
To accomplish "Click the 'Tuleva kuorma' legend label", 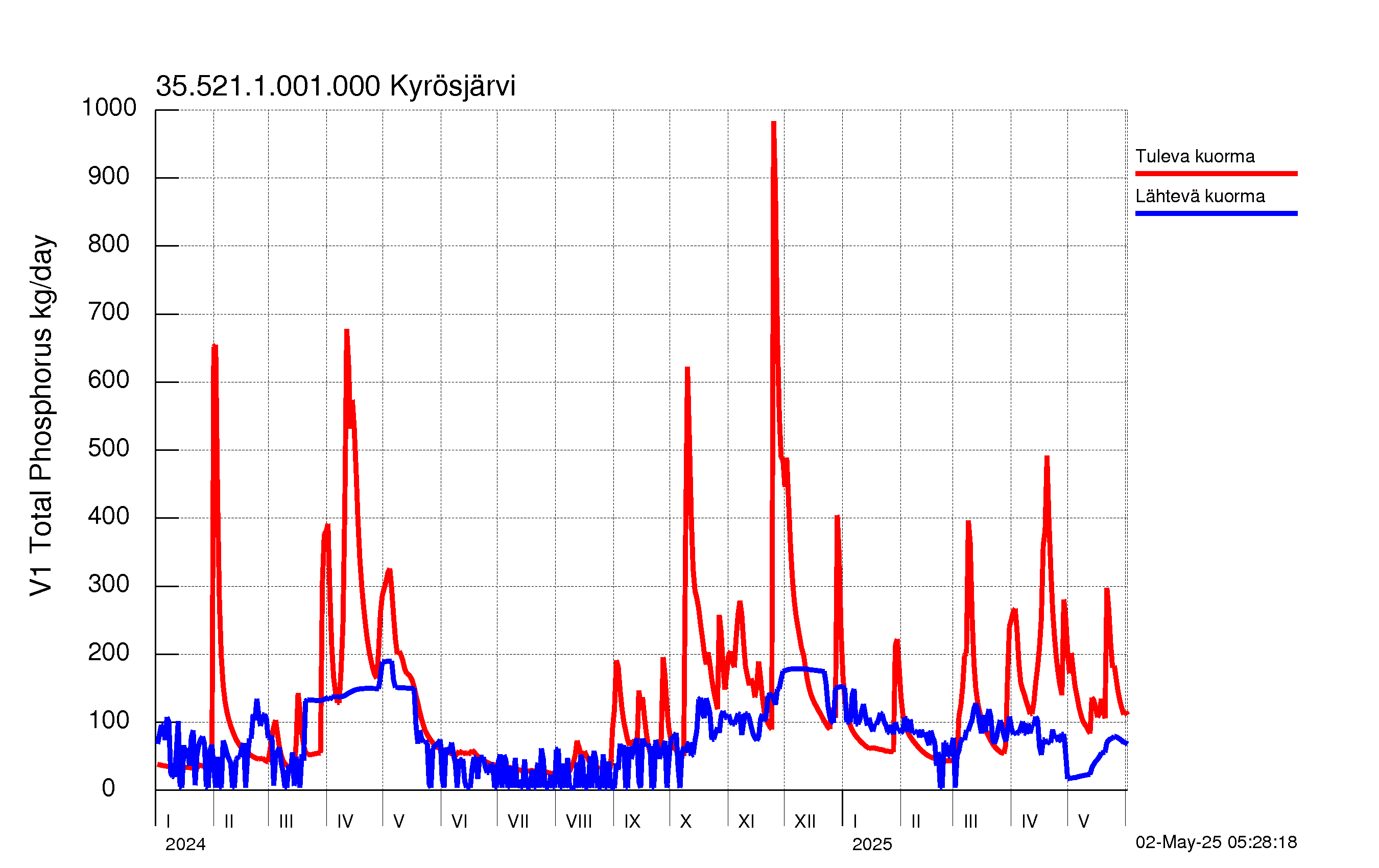I will click(1195, 156).
